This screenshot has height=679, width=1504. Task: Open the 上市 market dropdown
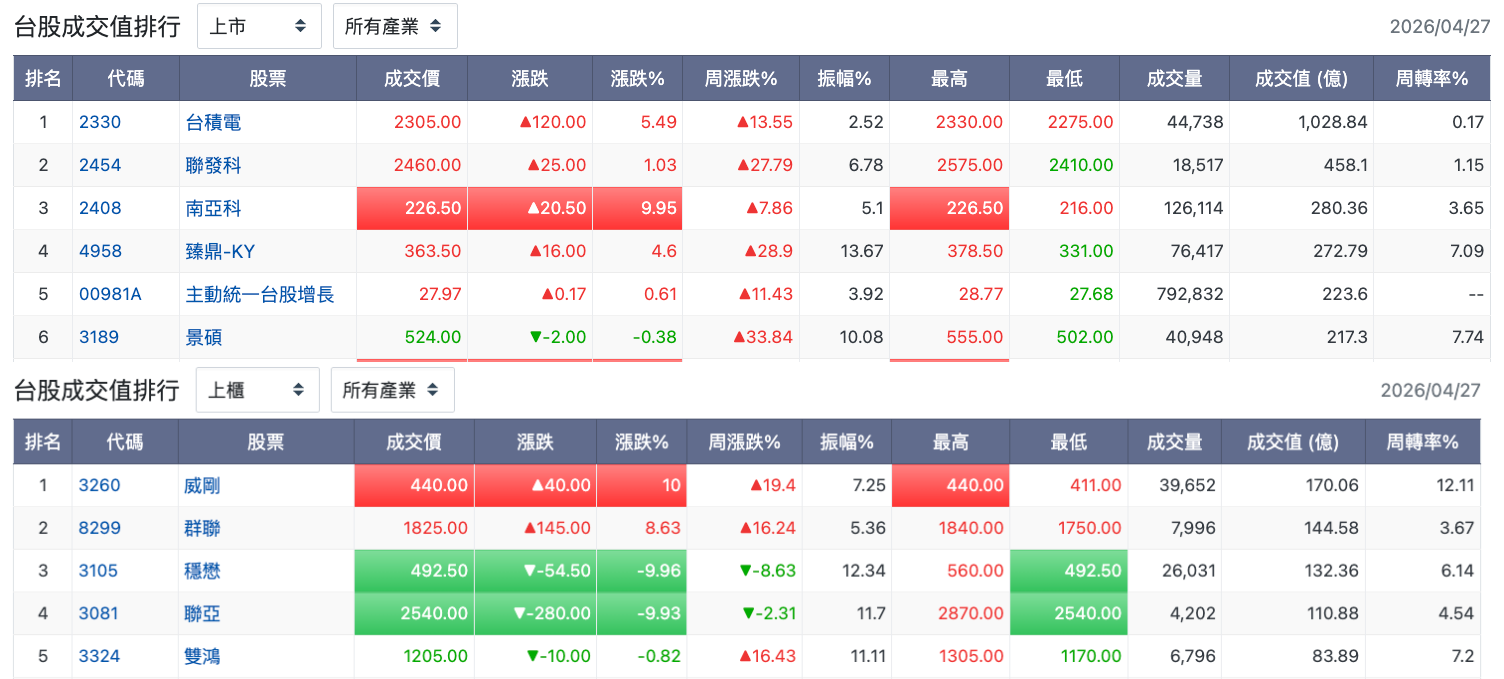tap(259, 26)
